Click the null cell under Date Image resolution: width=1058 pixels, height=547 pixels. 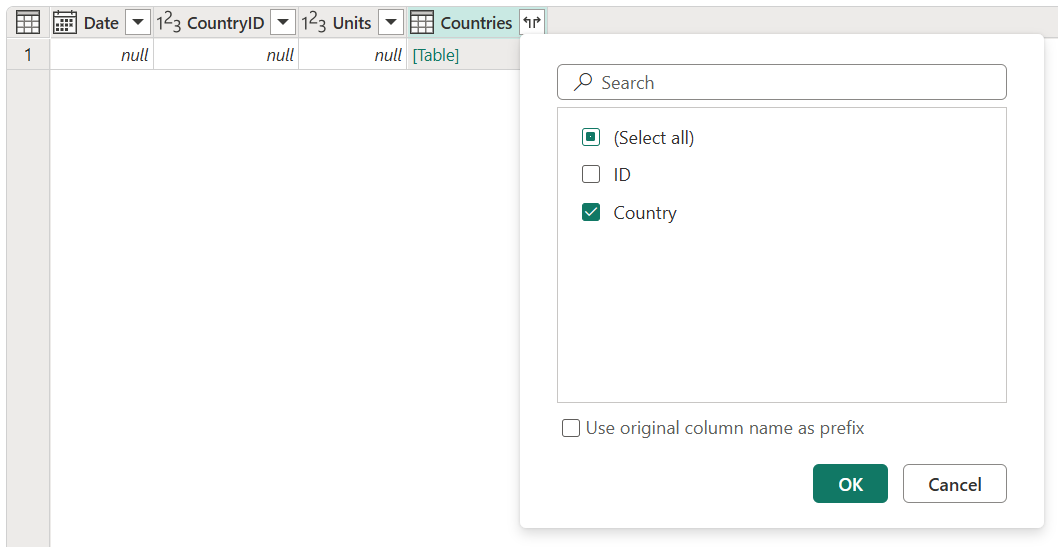coord(102,55)
